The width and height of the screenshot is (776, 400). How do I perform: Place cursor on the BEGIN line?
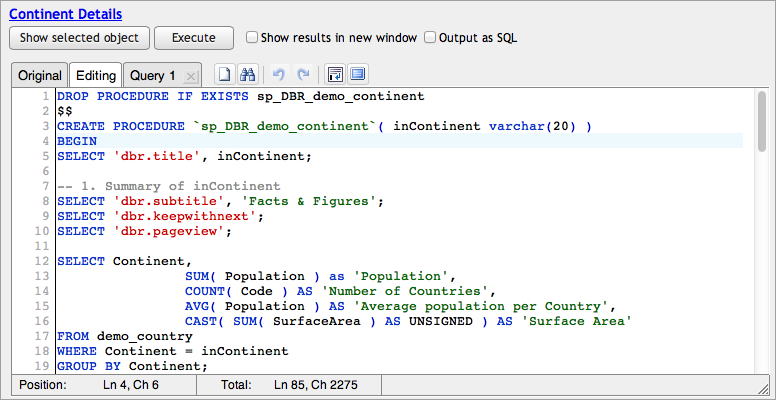tap(77, 141)
